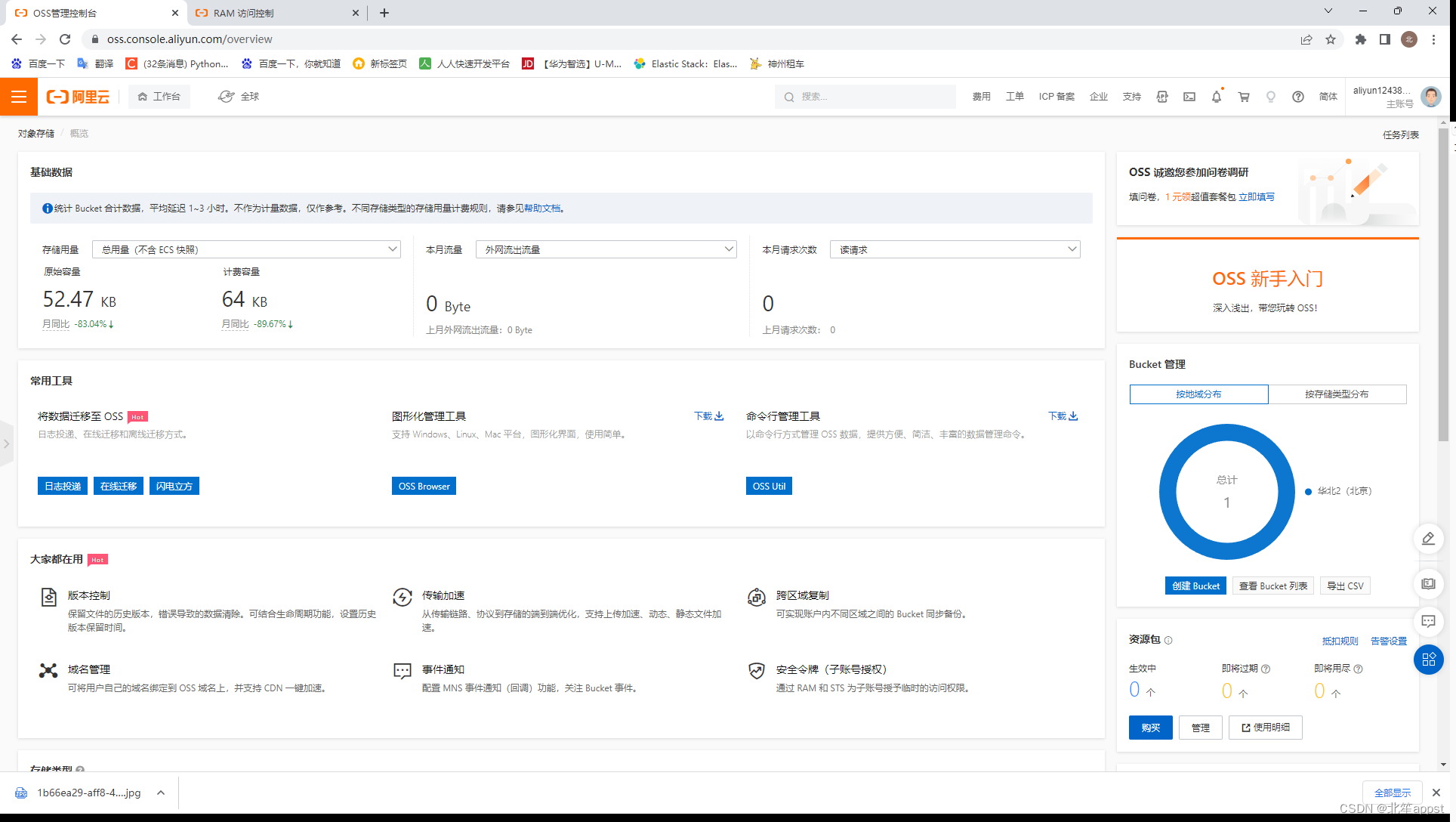Open the 读请求 dropdown

[x=955, y=249]
